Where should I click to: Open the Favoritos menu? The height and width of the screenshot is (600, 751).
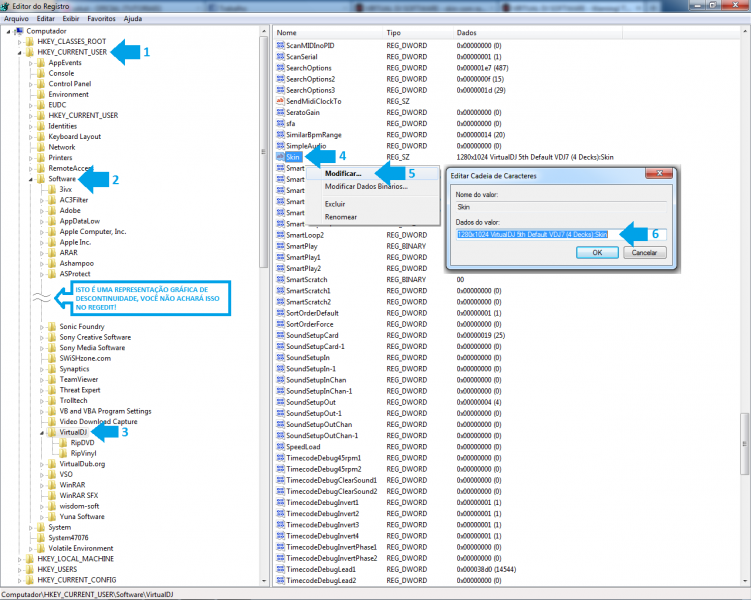[x=101, y=19]
